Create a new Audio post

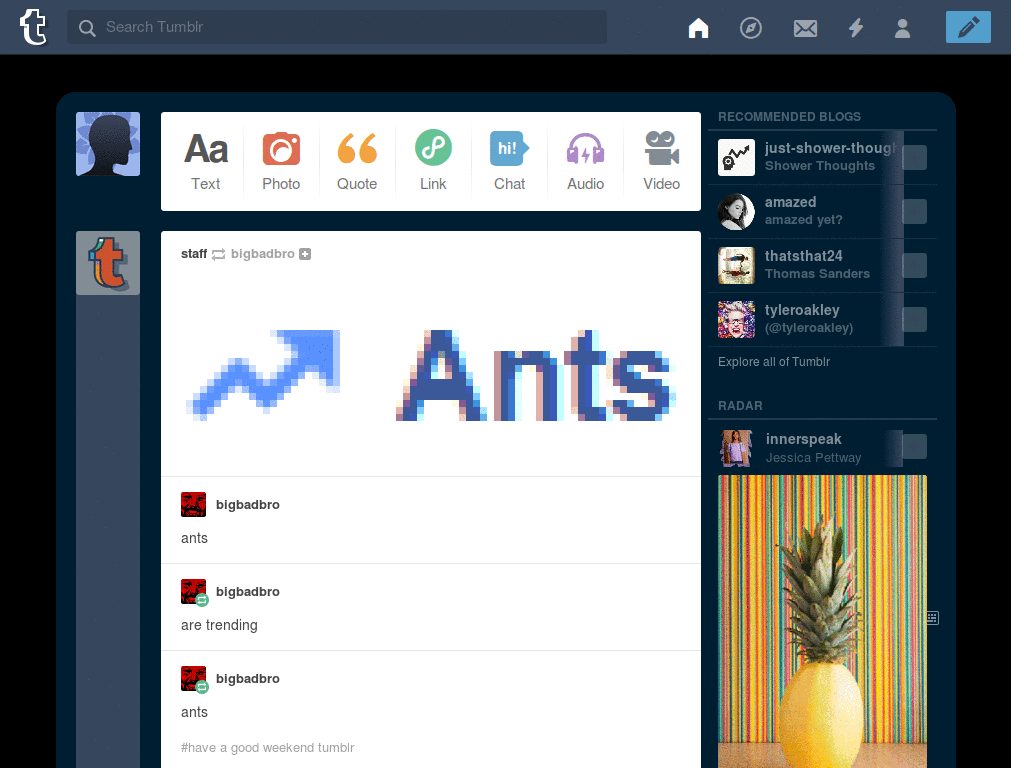coord(585,161)
